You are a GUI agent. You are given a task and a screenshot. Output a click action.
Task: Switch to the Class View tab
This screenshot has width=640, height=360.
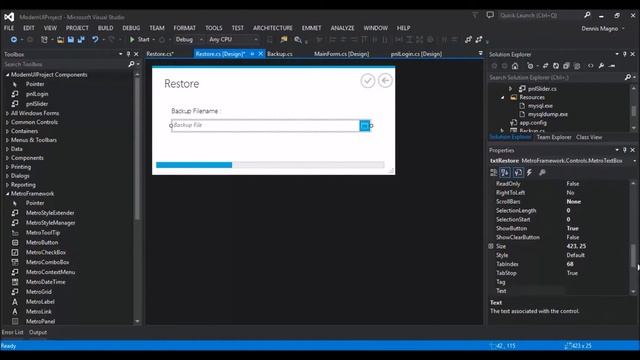[589, 137]
